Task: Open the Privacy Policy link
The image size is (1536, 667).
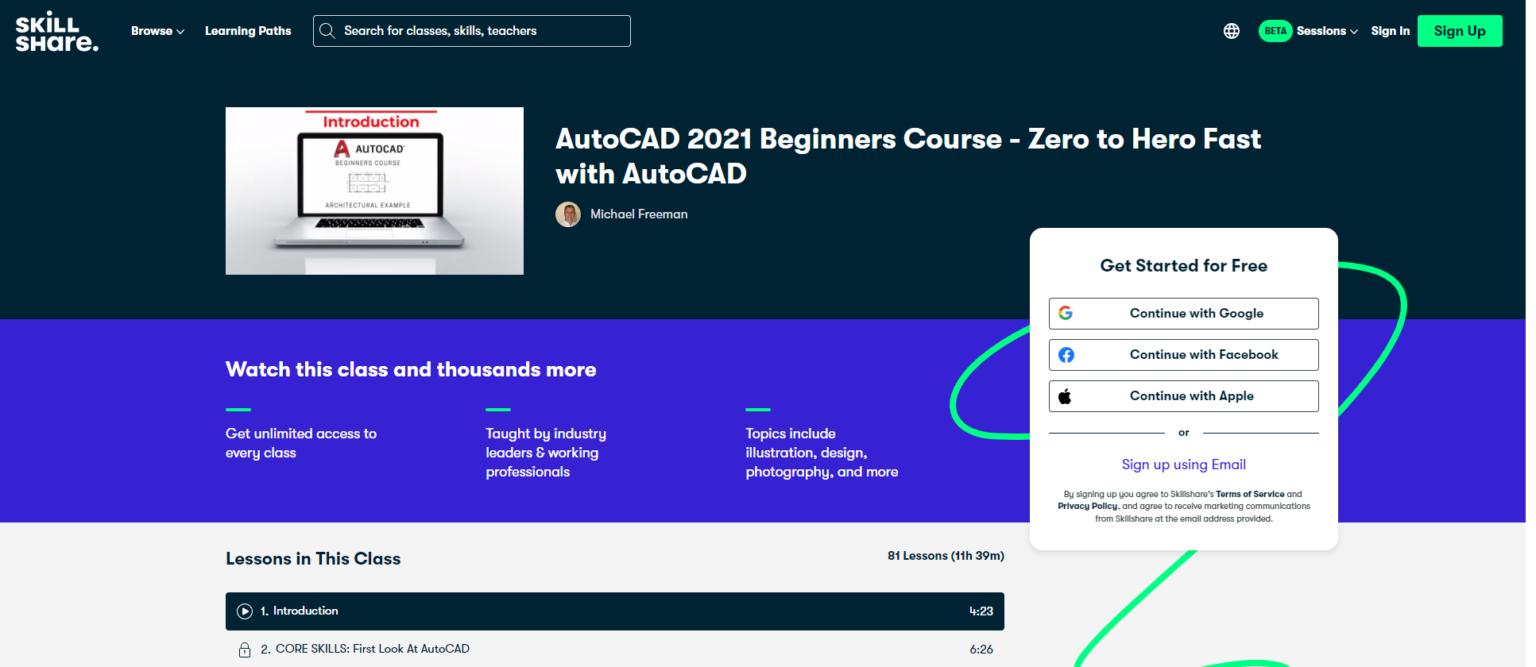Action: click(x=1086, y=506)
